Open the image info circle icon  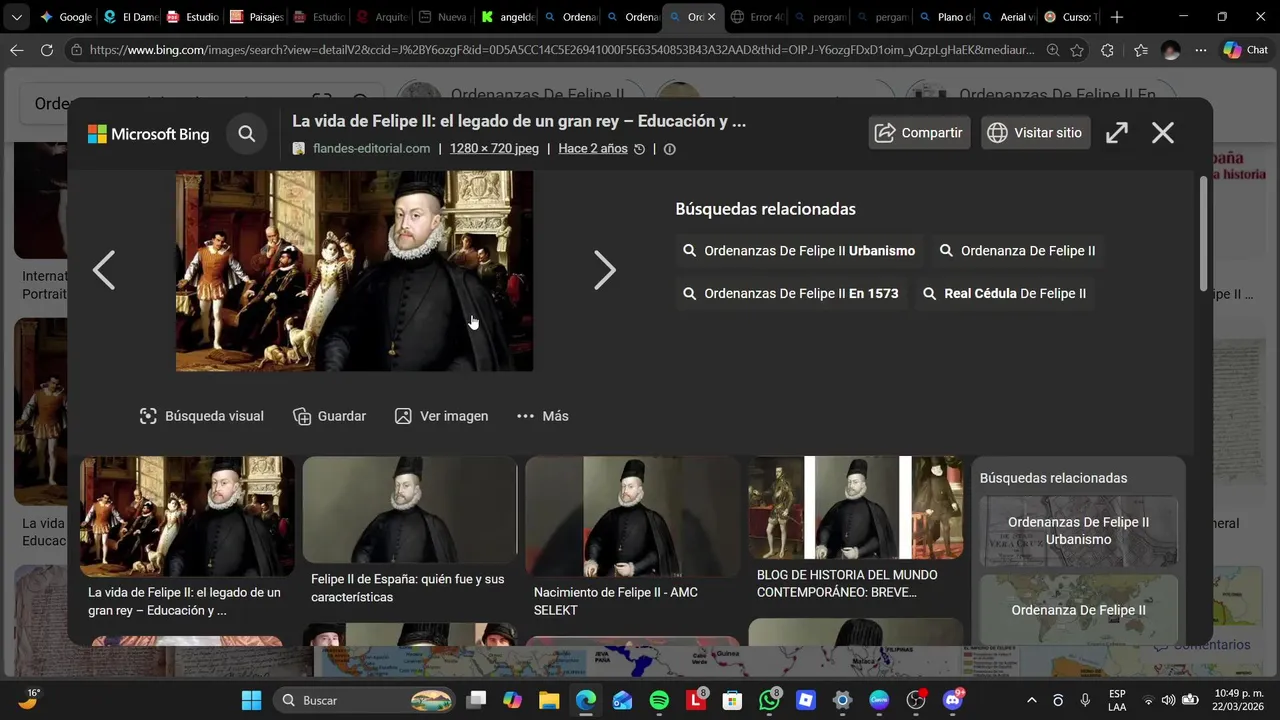pyautogui.click(x=670, y=149)
